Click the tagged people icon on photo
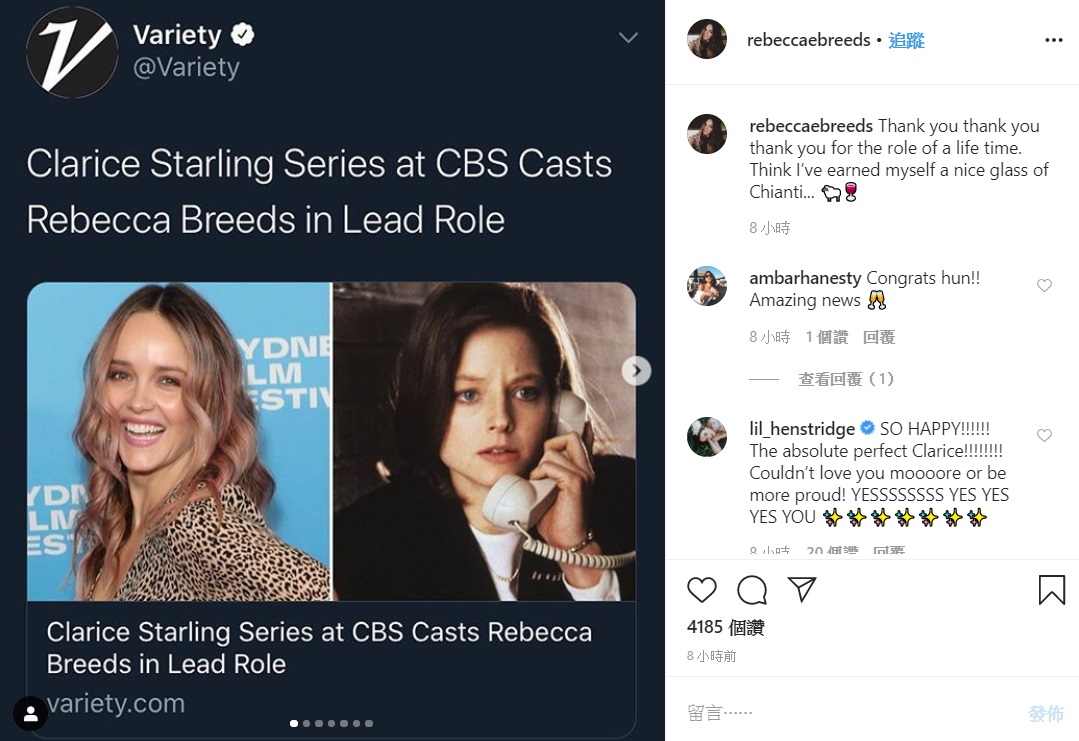 pos(31,714)
